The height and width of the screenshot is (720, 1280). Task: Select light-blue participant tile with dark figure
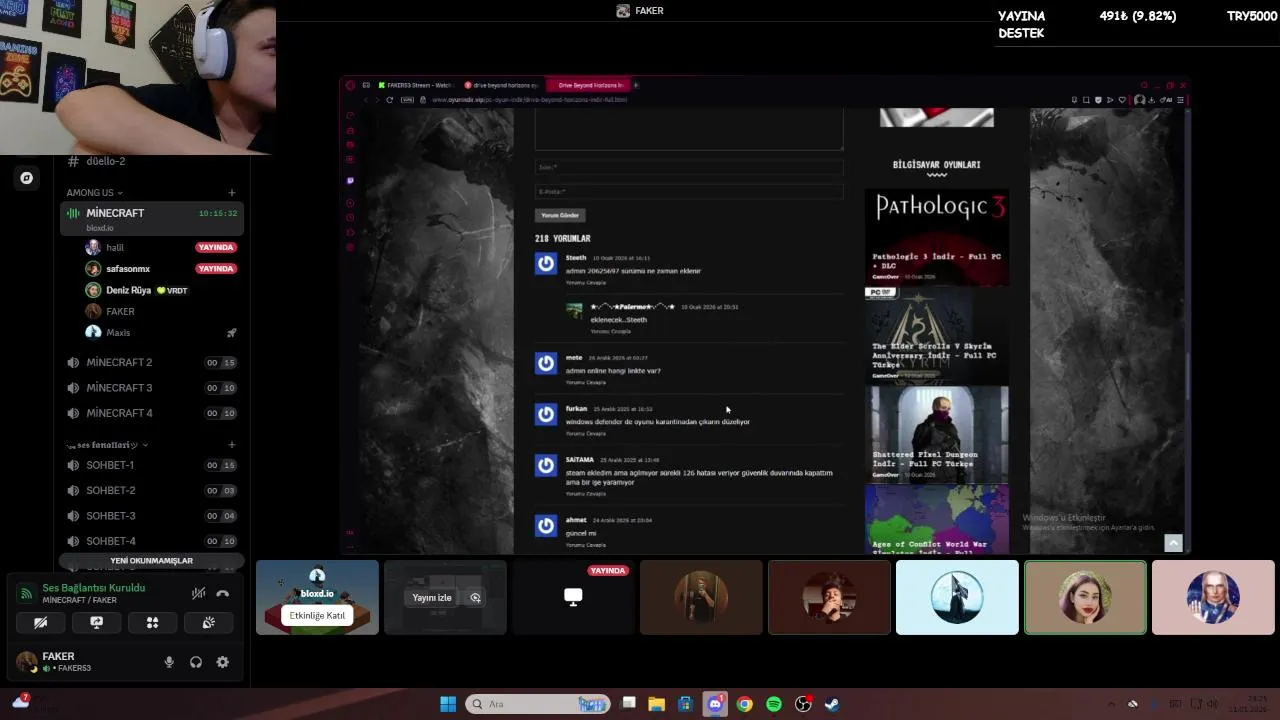[x=957, y=597]
